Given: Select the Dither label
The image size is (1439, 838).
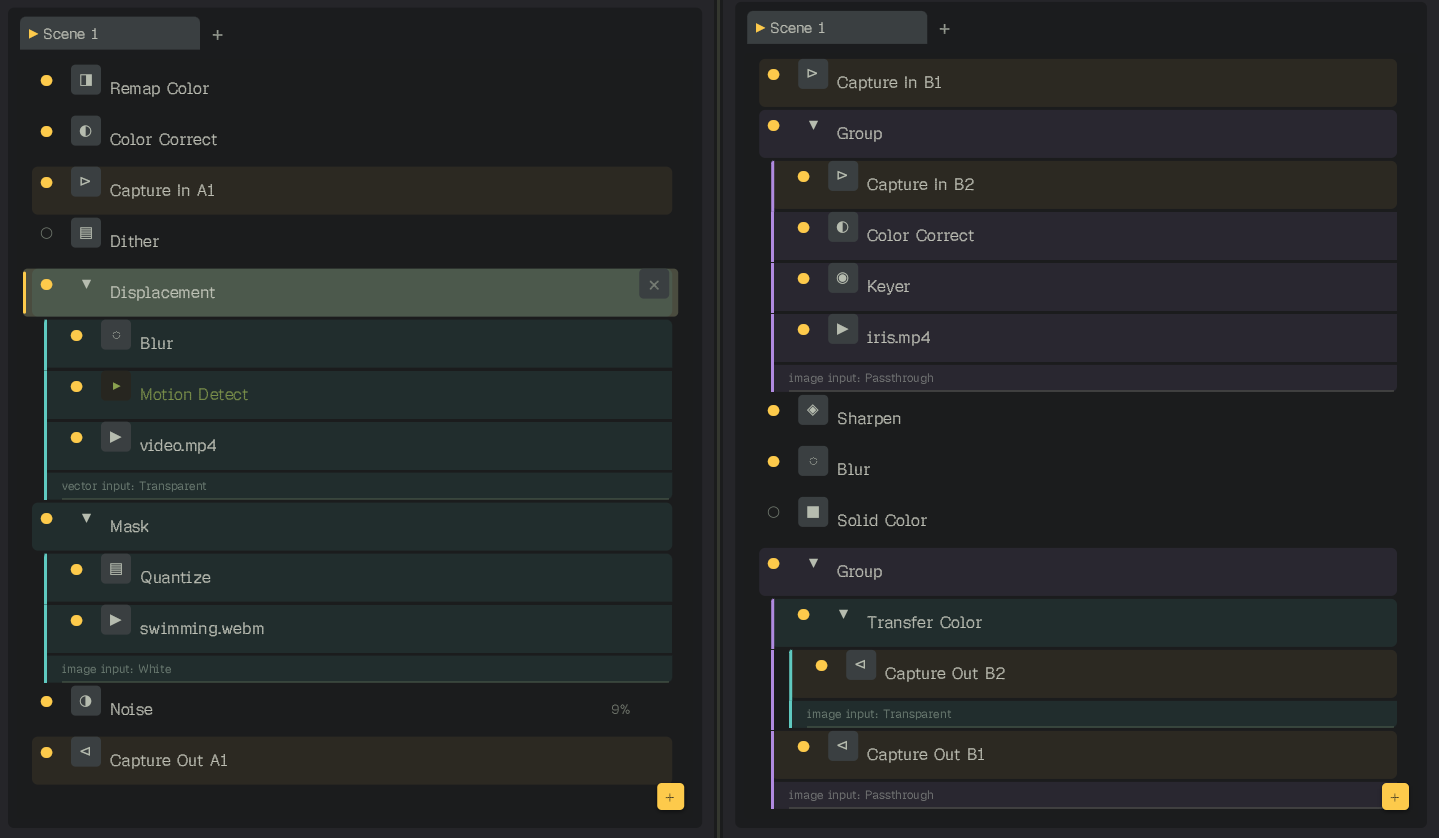Looking at the screenshot, I should click(134, 241).
